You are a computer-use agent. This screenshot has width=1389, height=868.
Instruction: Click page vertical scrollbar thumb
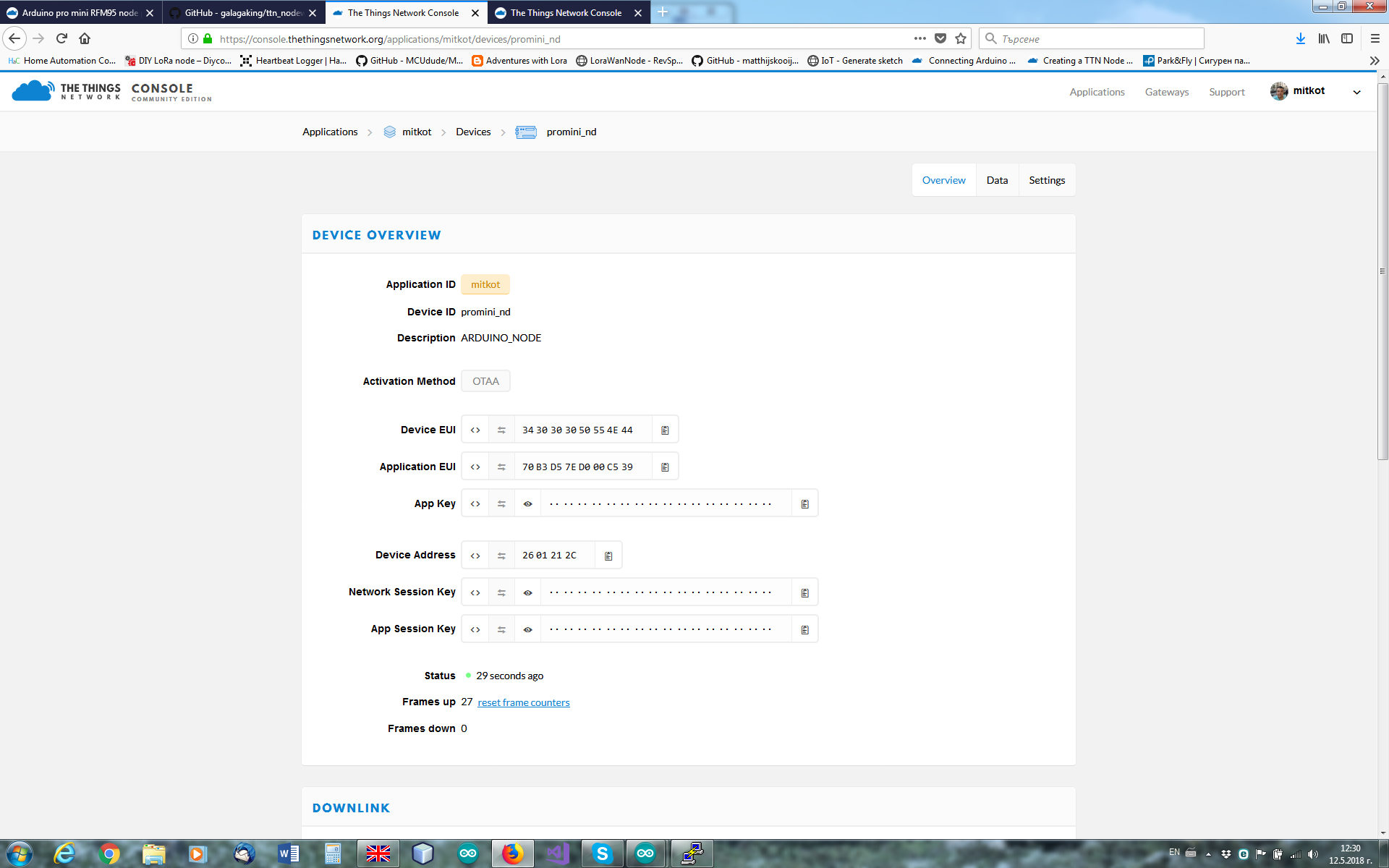(x=1382, y=271)
